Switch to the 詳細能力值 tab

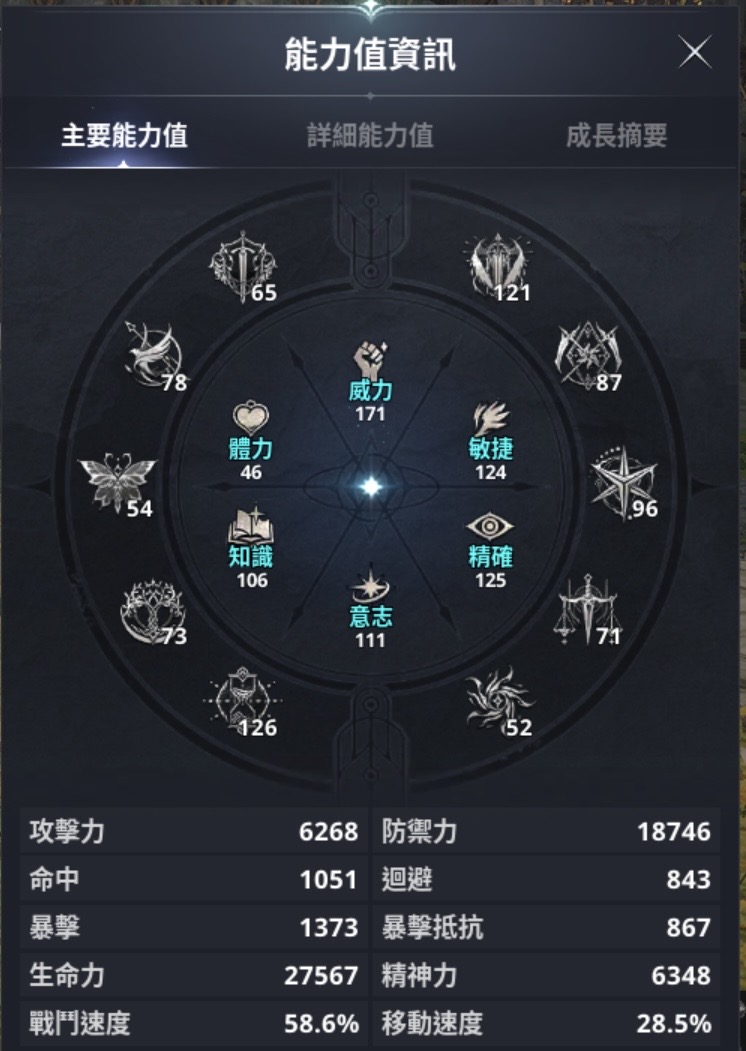(370, 135)
